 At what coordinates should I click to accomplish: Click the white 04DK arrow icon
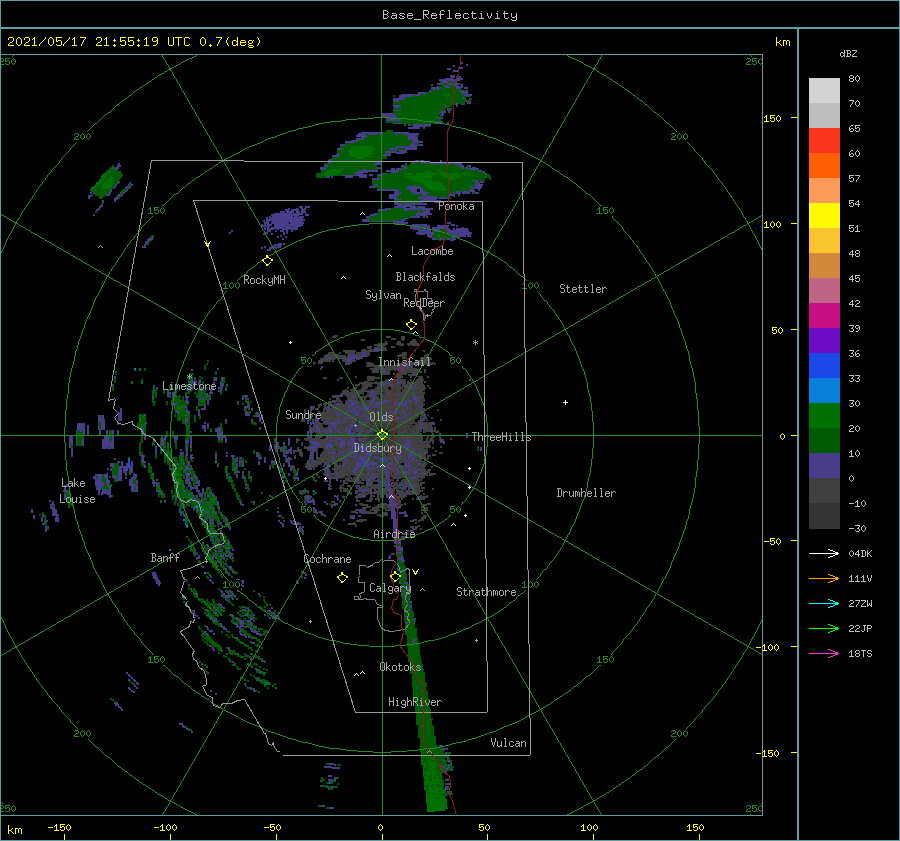coord(824,553)
